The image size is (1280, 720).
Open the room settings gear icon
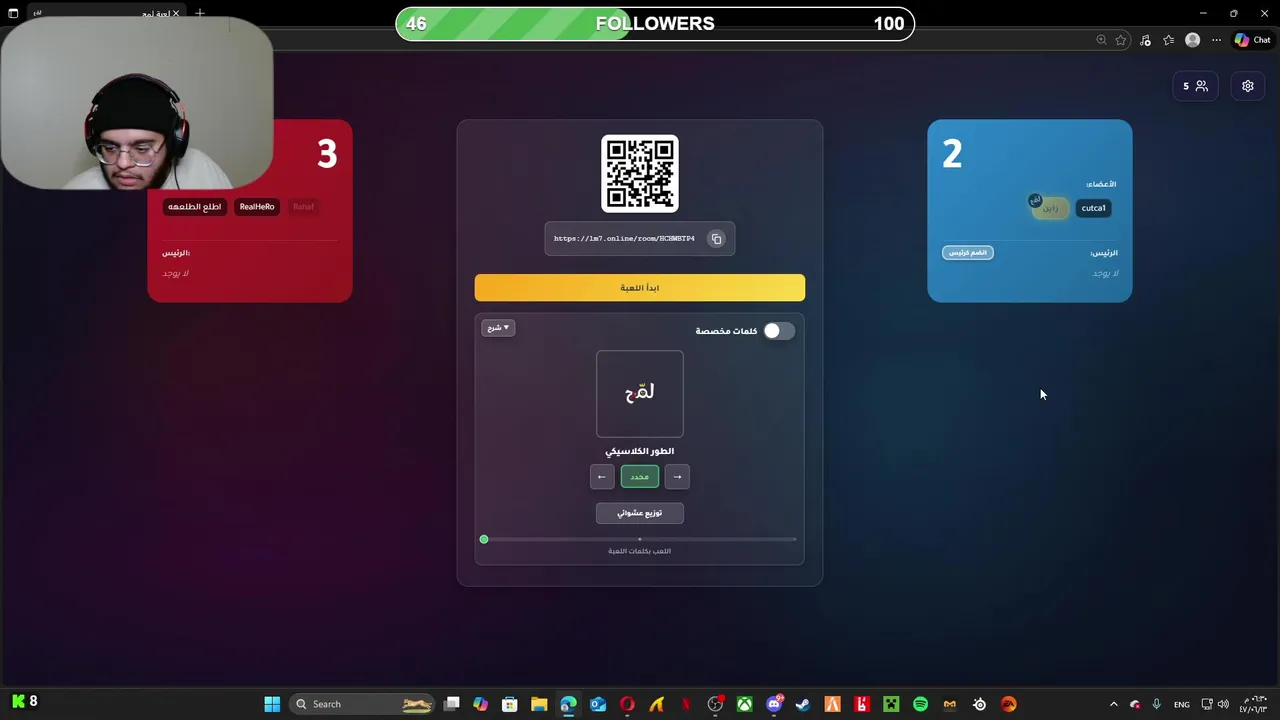point(1247,86)
